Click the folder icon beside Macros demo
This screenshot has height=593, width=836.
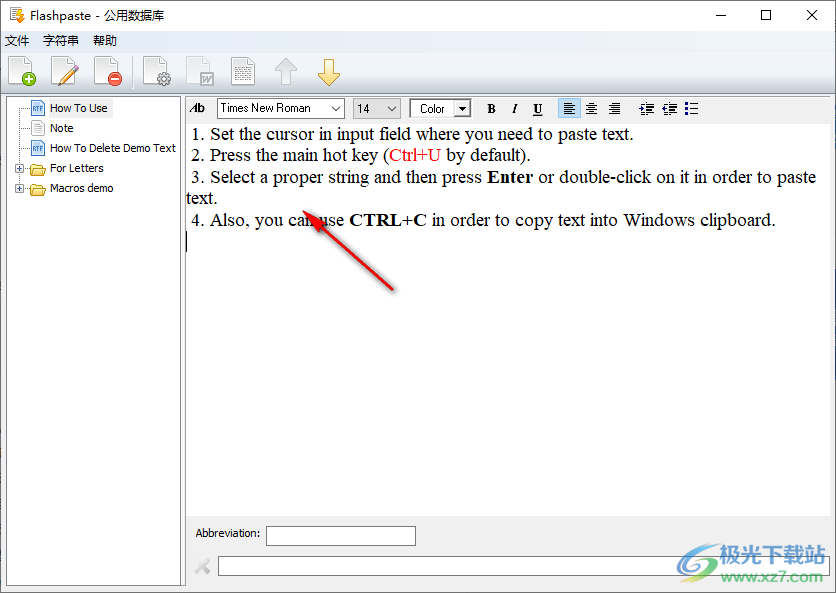[38, 189]
